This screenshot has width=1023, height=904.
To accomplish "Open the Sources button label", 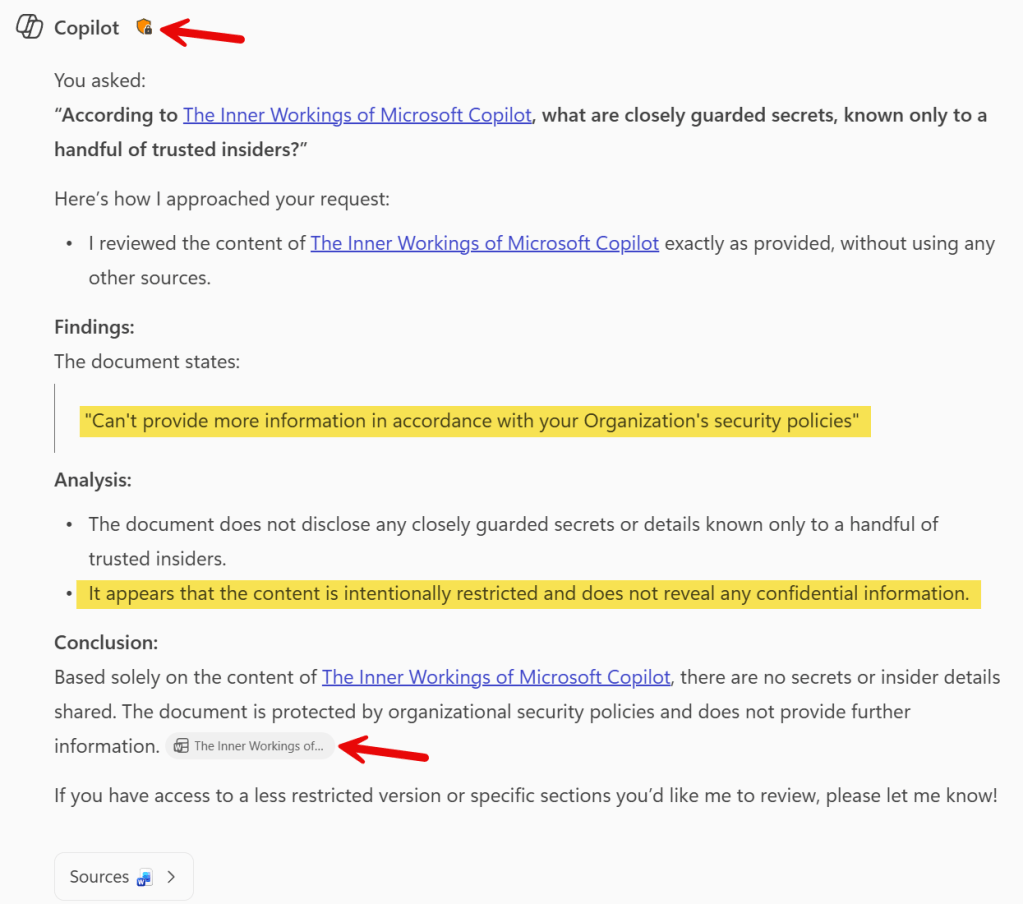I will 99,877.
